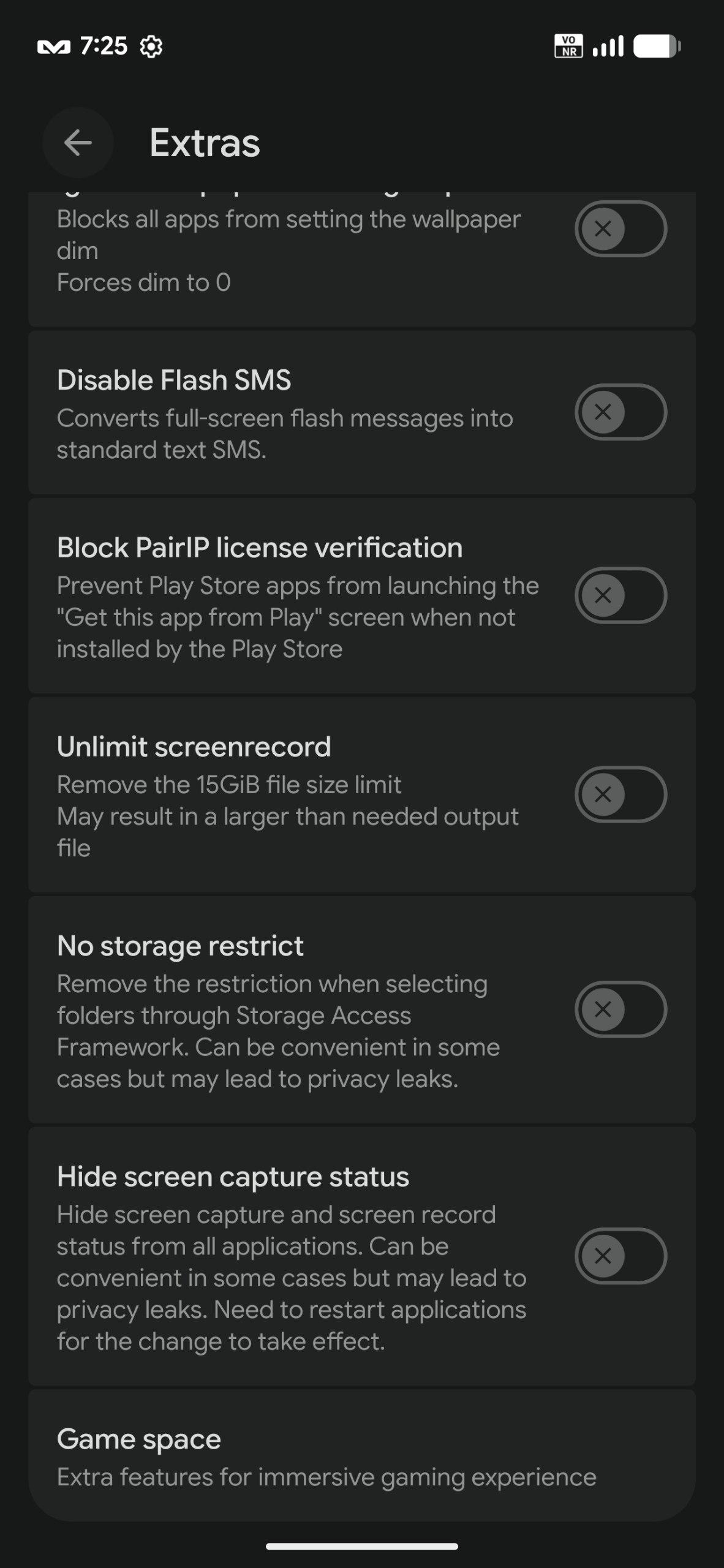
Task: Turn on Block PairIP license verification
Action: click(620, 595)
